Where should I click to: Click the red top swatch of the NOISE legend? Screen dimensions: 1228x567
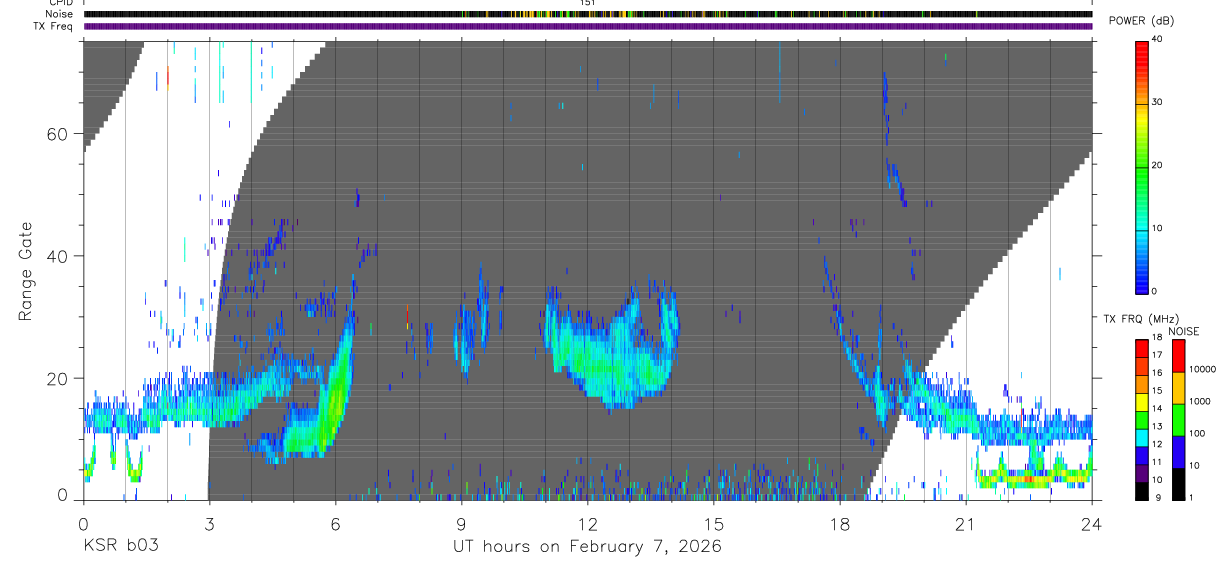pos(1178,356)
